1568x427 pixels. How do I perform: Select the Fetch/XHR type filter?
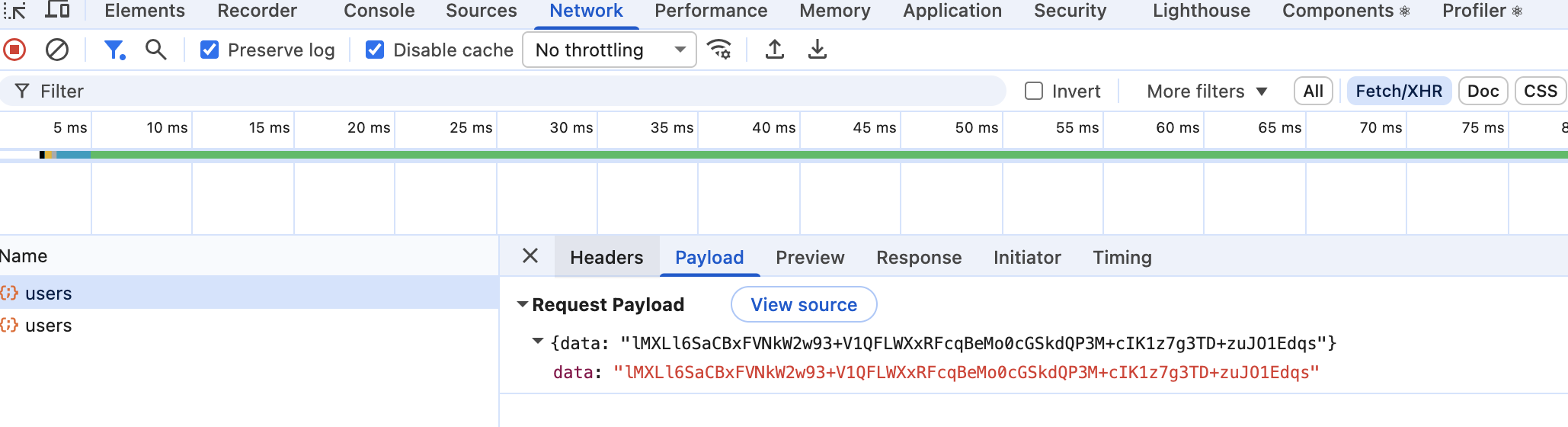pos(1399,91)
